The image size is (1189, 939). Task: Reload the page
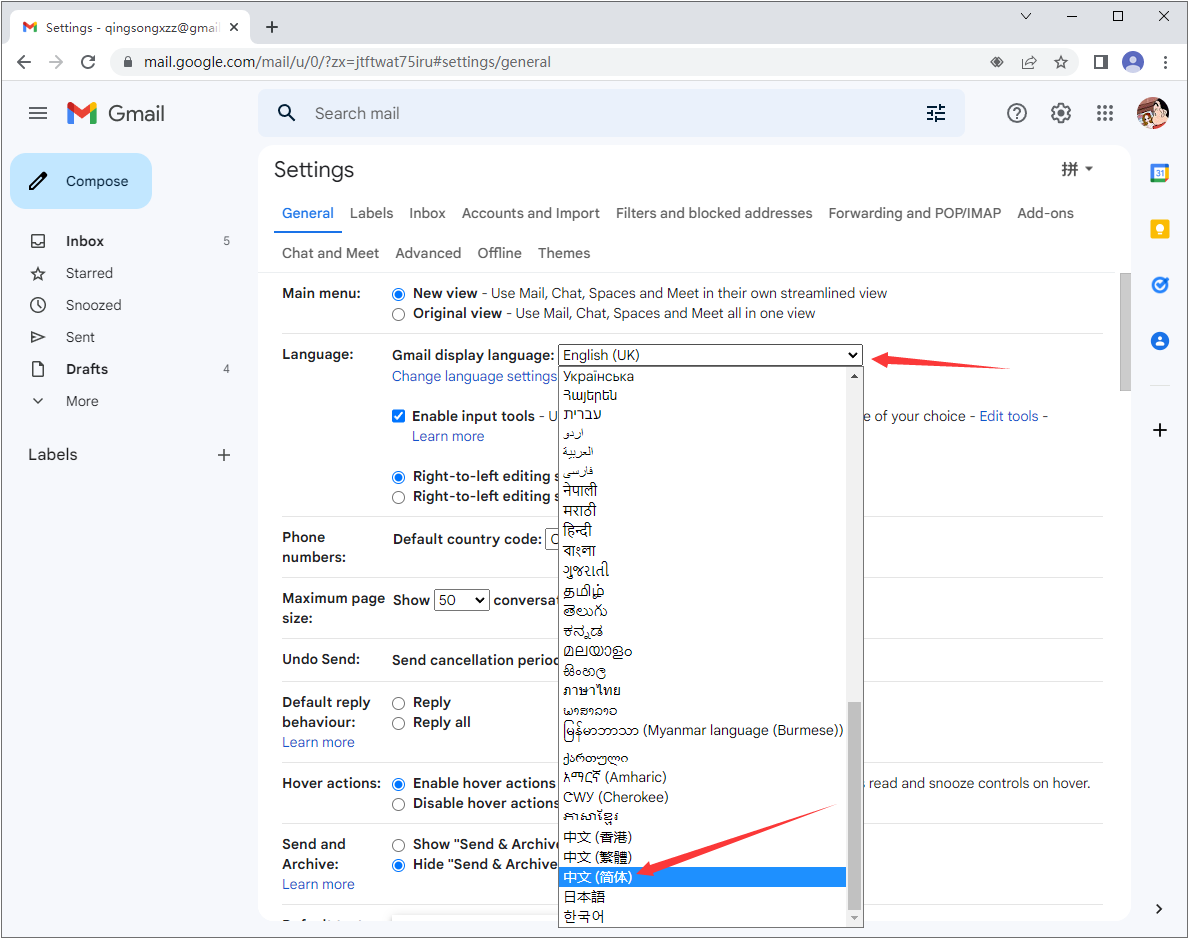pyautogui.click(x=88, y=62)
